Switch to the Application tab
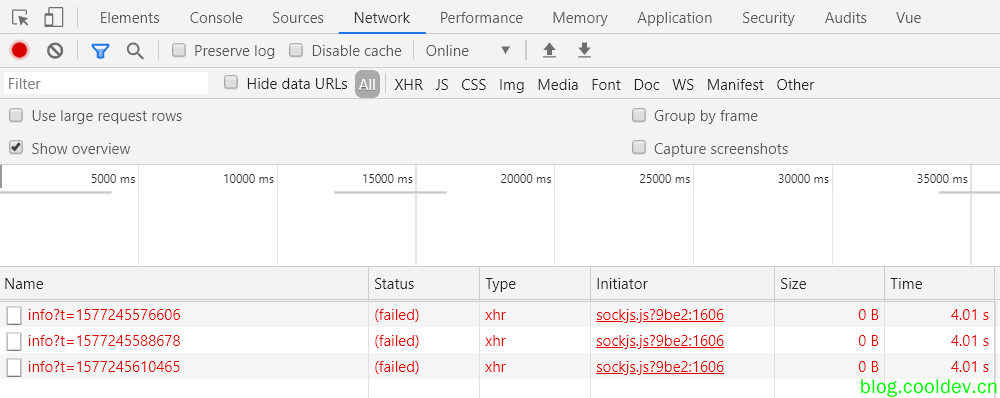The width and height of the screenshot is (1000, 398). (675, 18)
